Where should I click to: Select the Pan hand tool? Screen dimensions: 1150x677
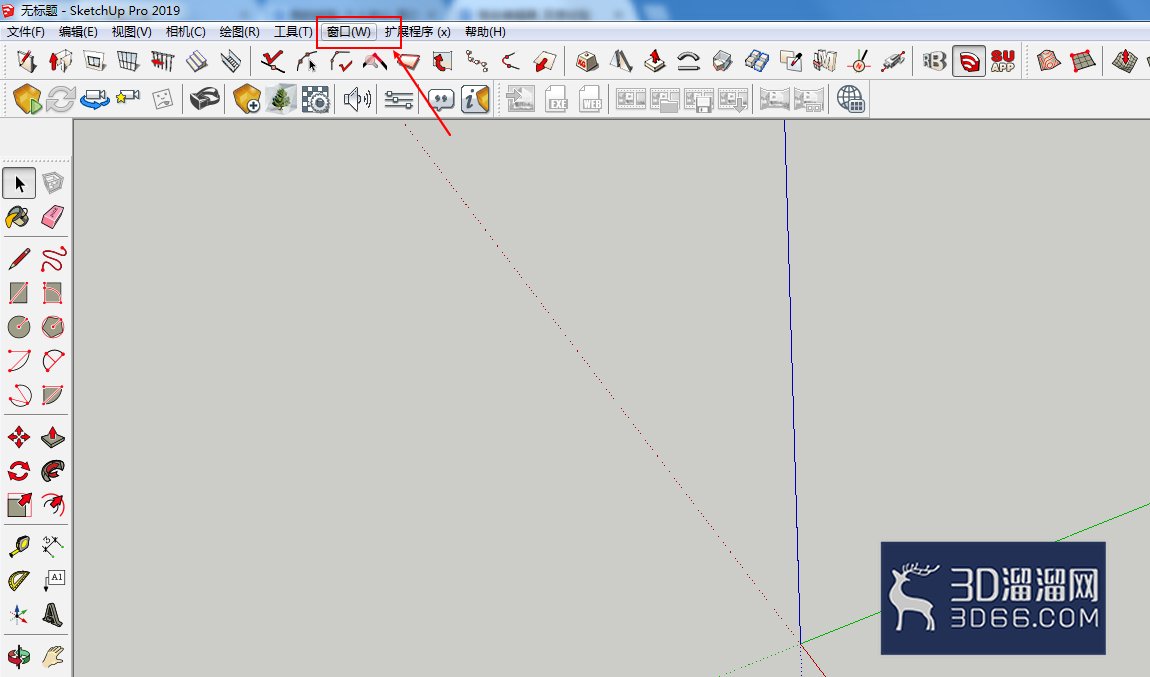tap(53, 656)
